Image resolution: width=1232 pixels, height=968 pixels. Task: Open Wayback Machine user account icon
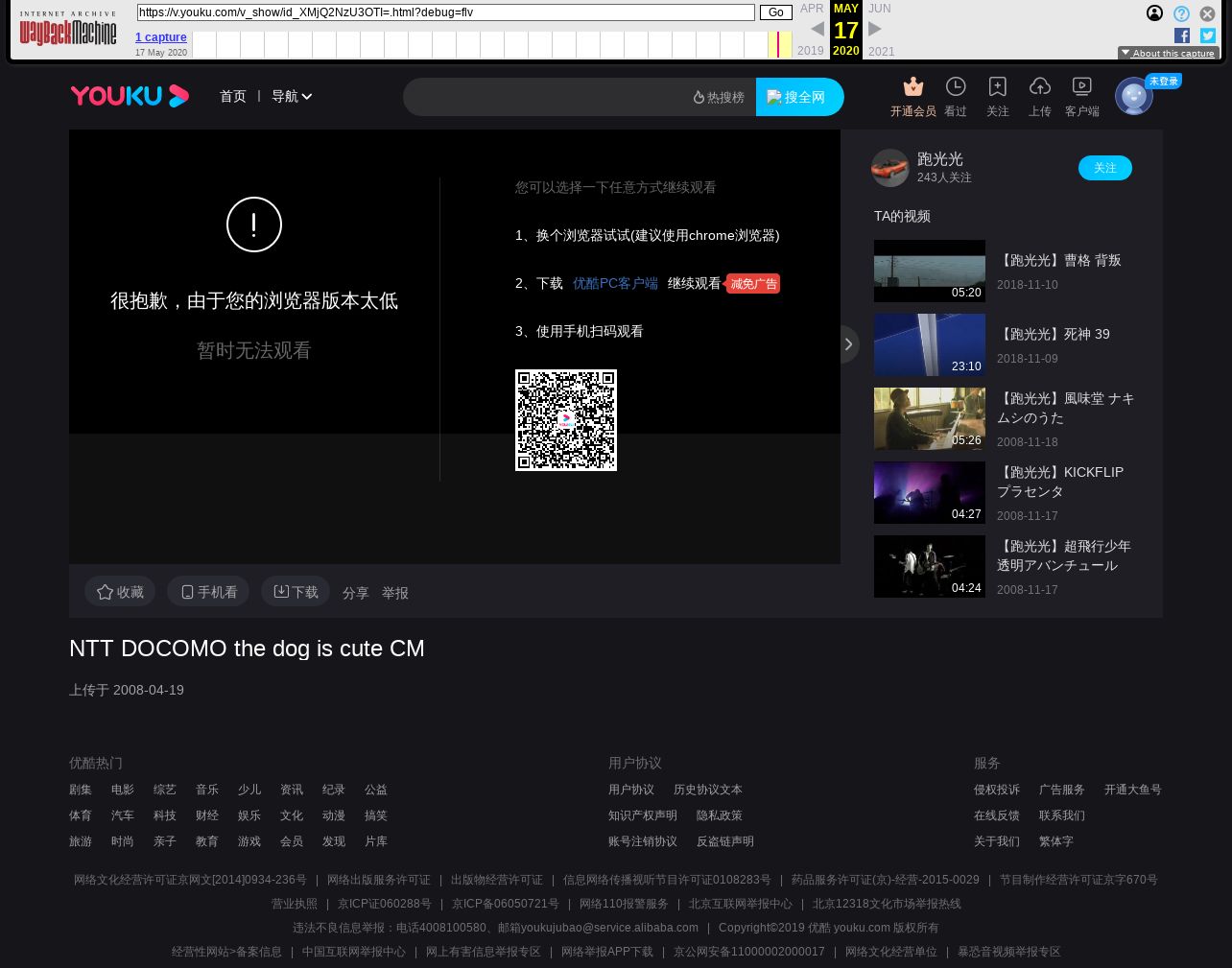(1155, 13)
